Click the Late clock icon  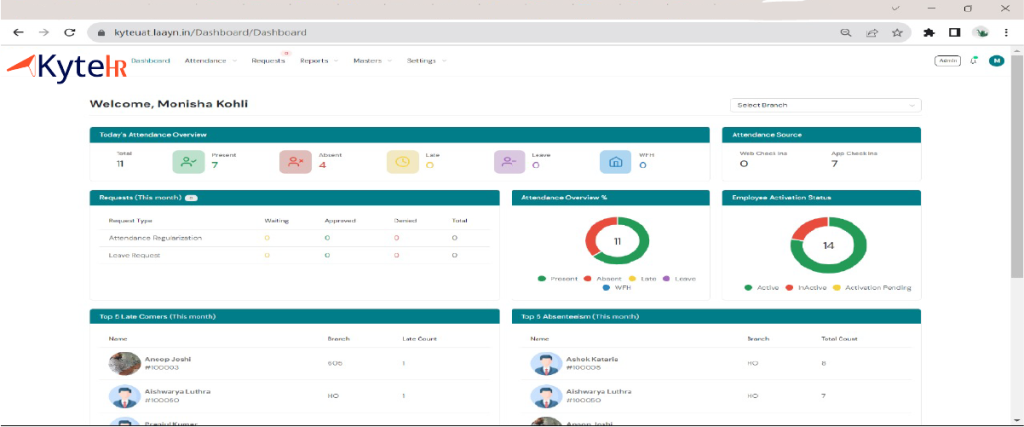tap(402, 161)
